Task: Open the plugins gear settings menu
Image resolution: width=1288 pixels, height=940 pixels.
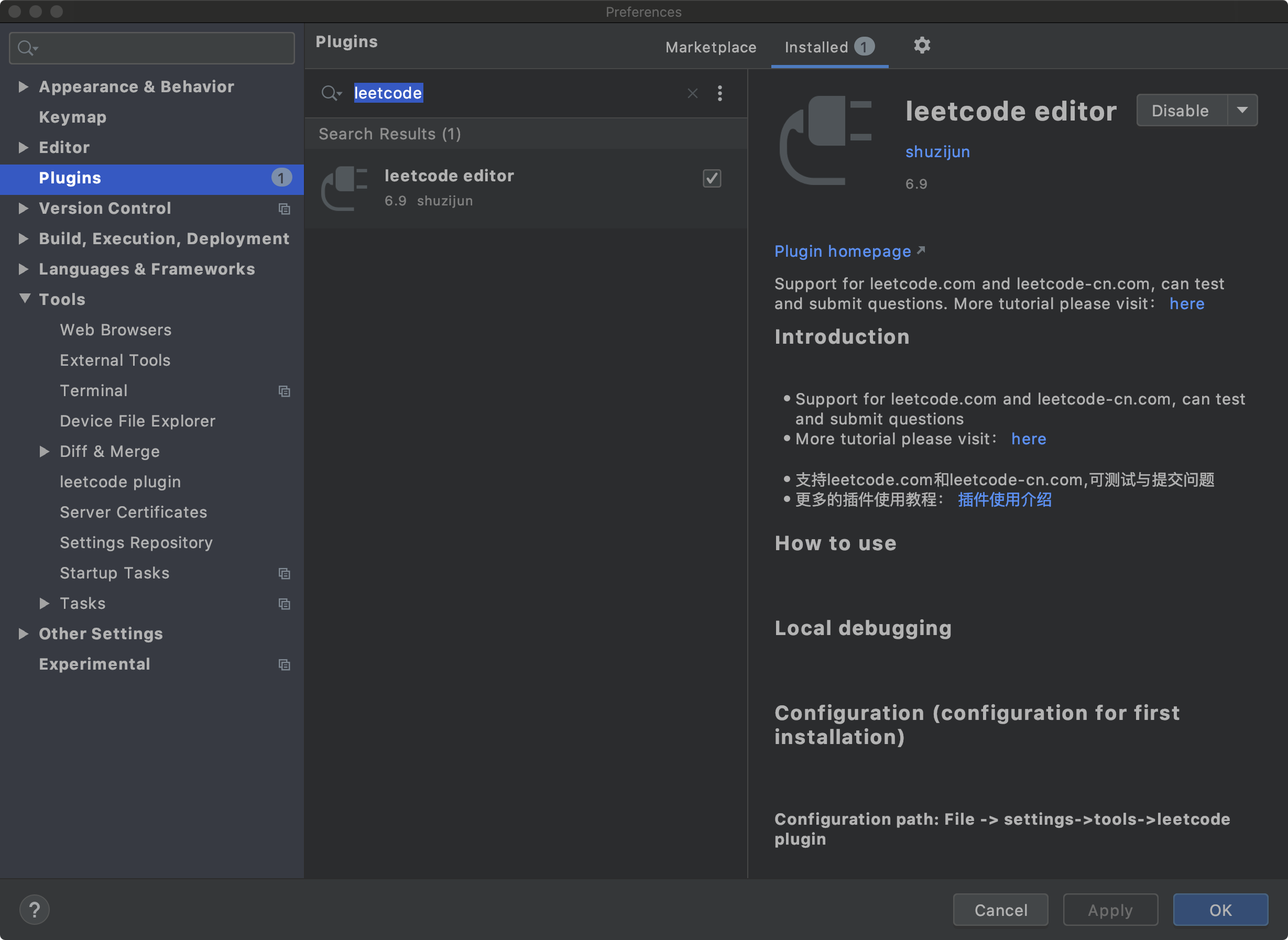Action: (x=922, y=46)
